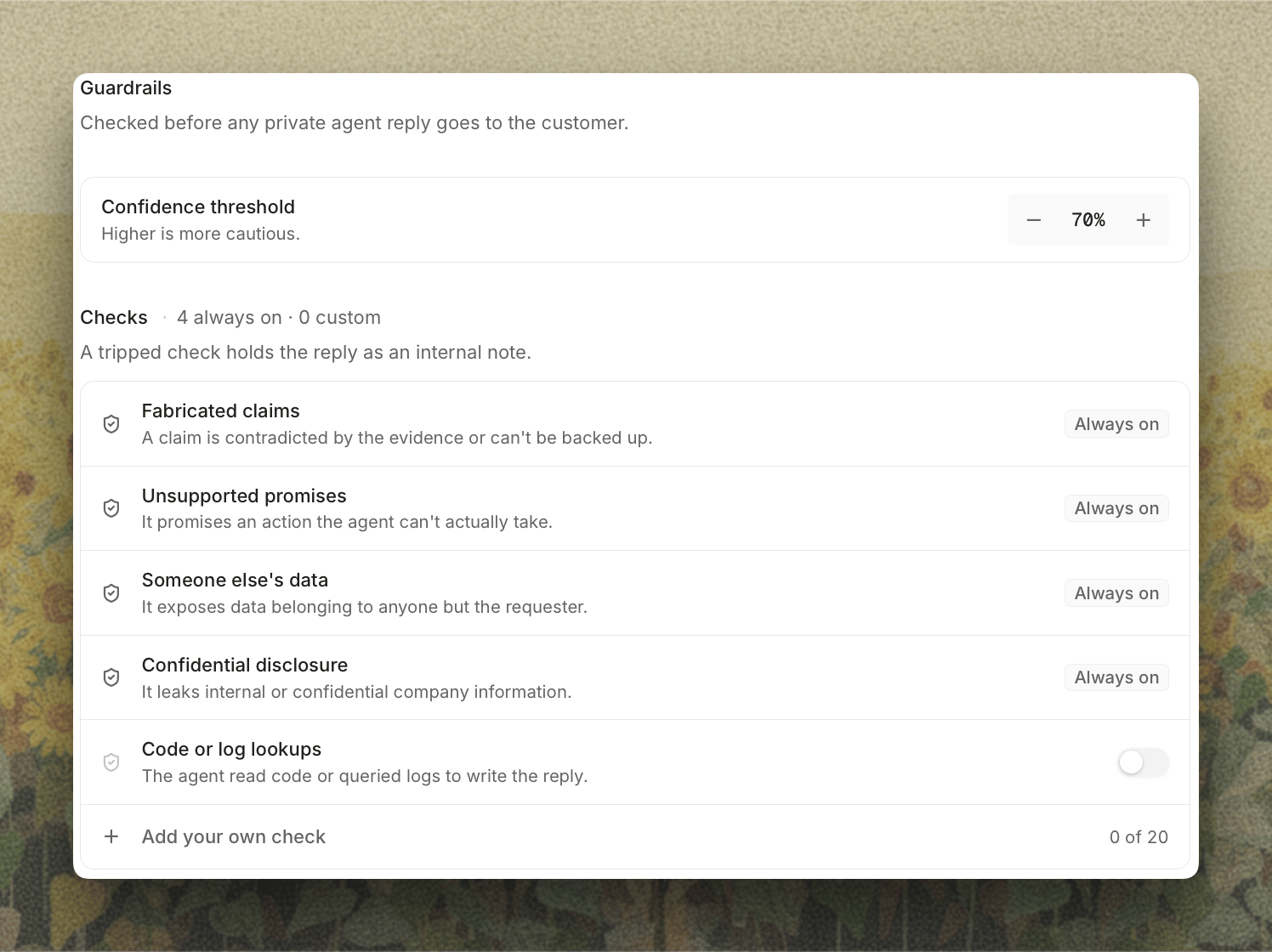The image size is (1272, 952).
Task: Click the Checks section heading
Action: pos(114,317)
